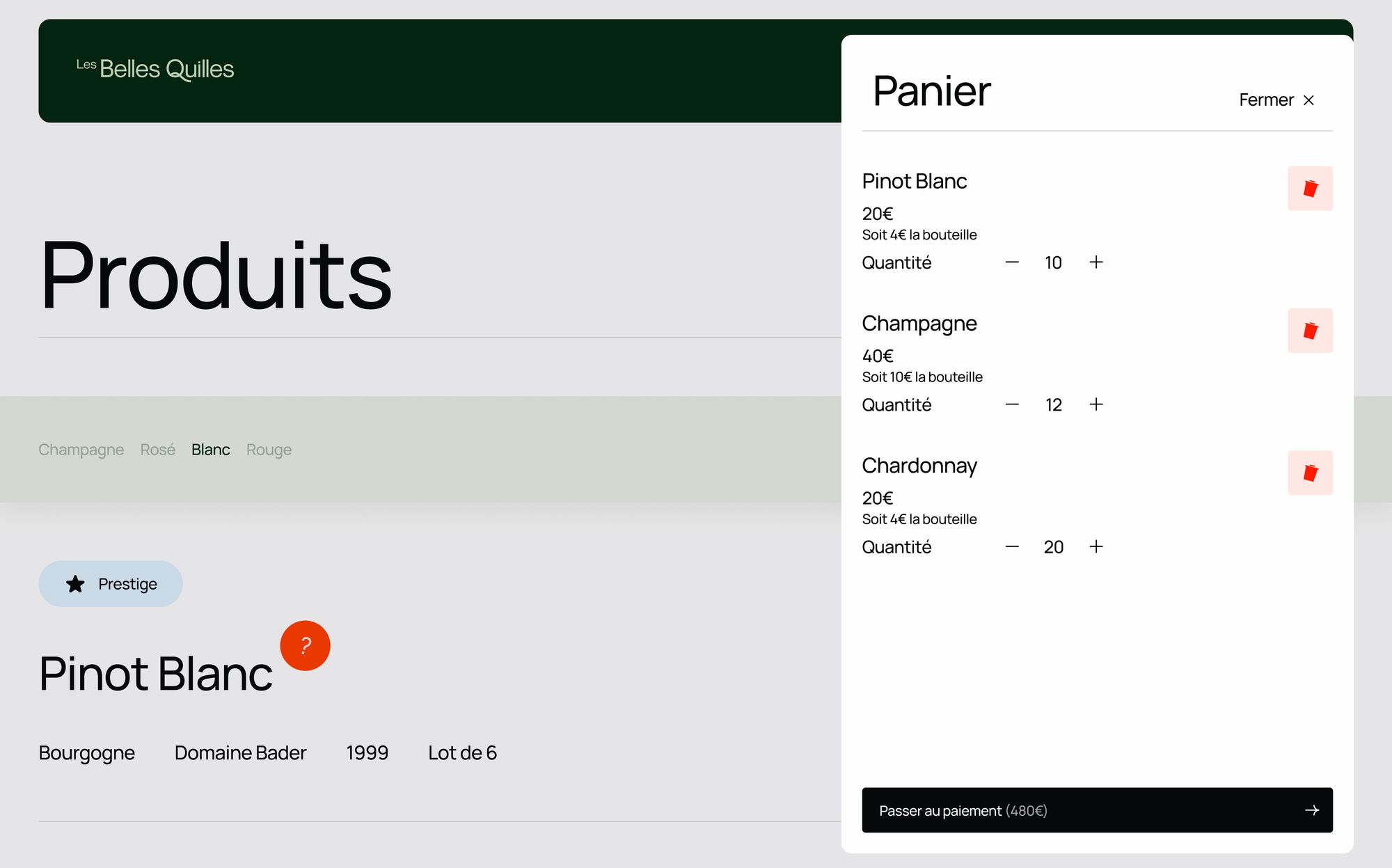Screen dimensions: 1392x868
Task: Increase Pinot Blanc quantity with plus
Action: point(1096,262)
